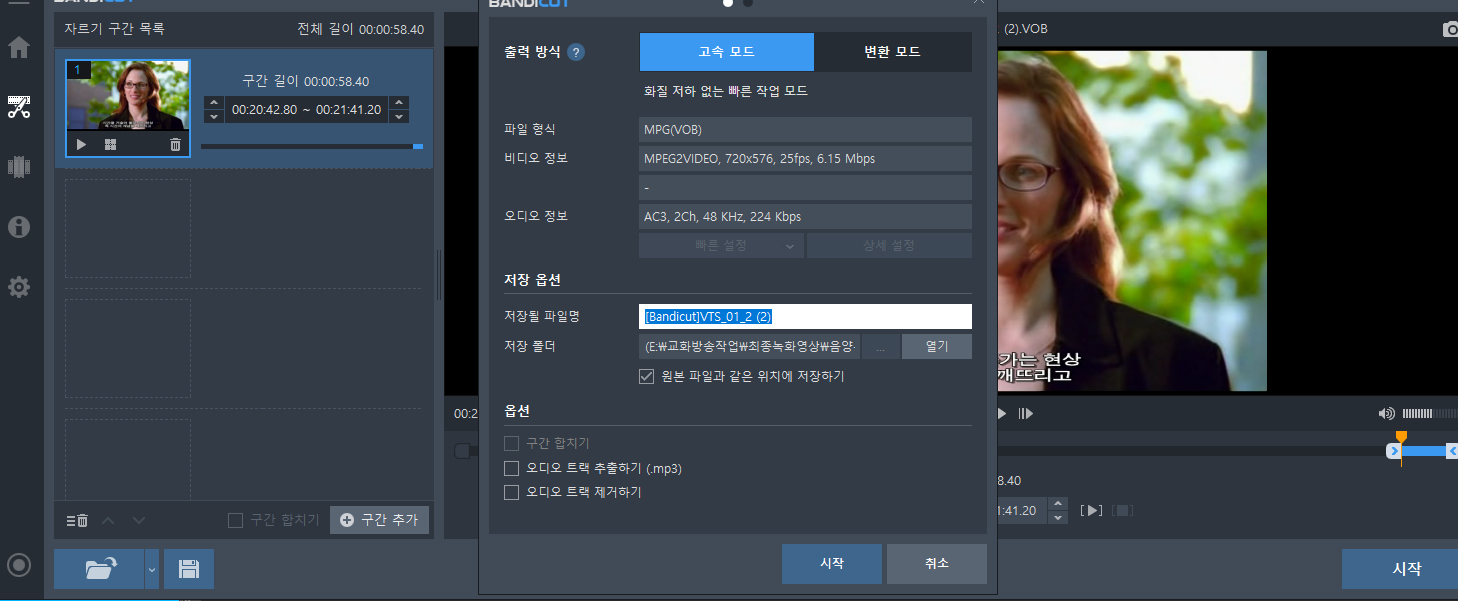This screenshot has height=601, width=1458.
Task: Select the scissors Cut mode icon
Action: point(19,107)
